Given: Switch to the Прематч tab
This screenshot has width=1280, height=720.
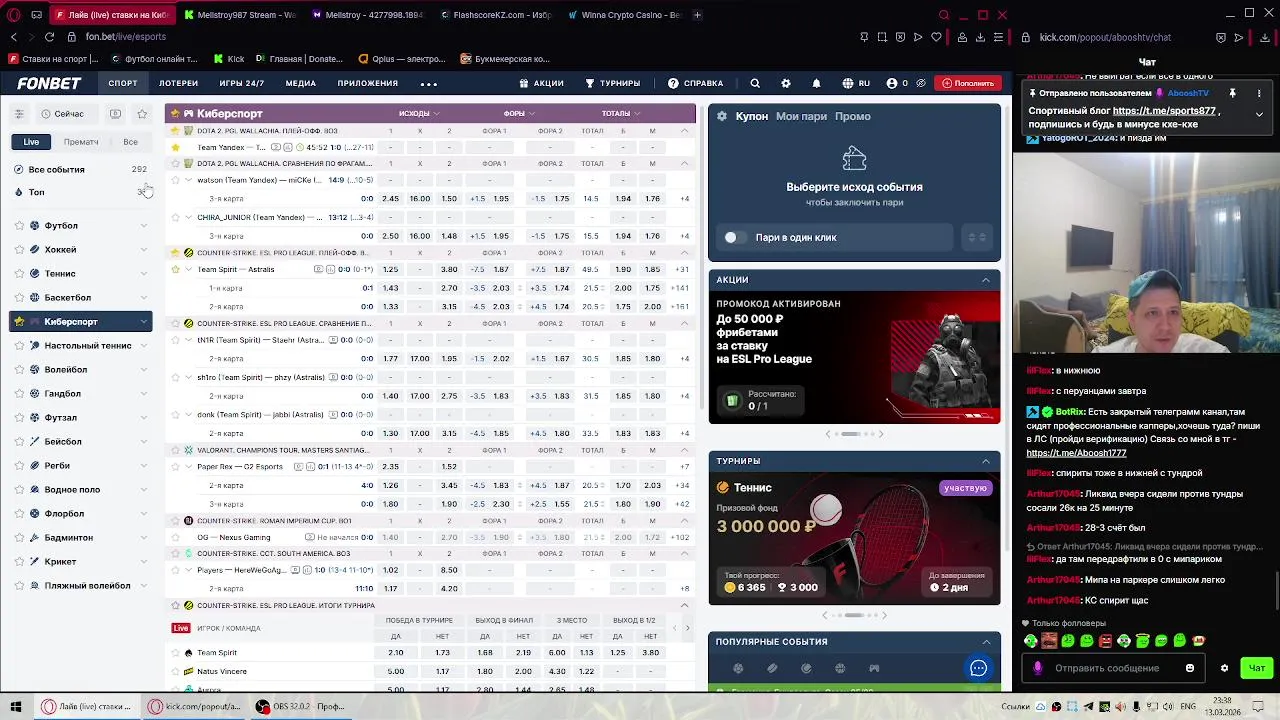Looking at the screenshot, I should [81, 142].
